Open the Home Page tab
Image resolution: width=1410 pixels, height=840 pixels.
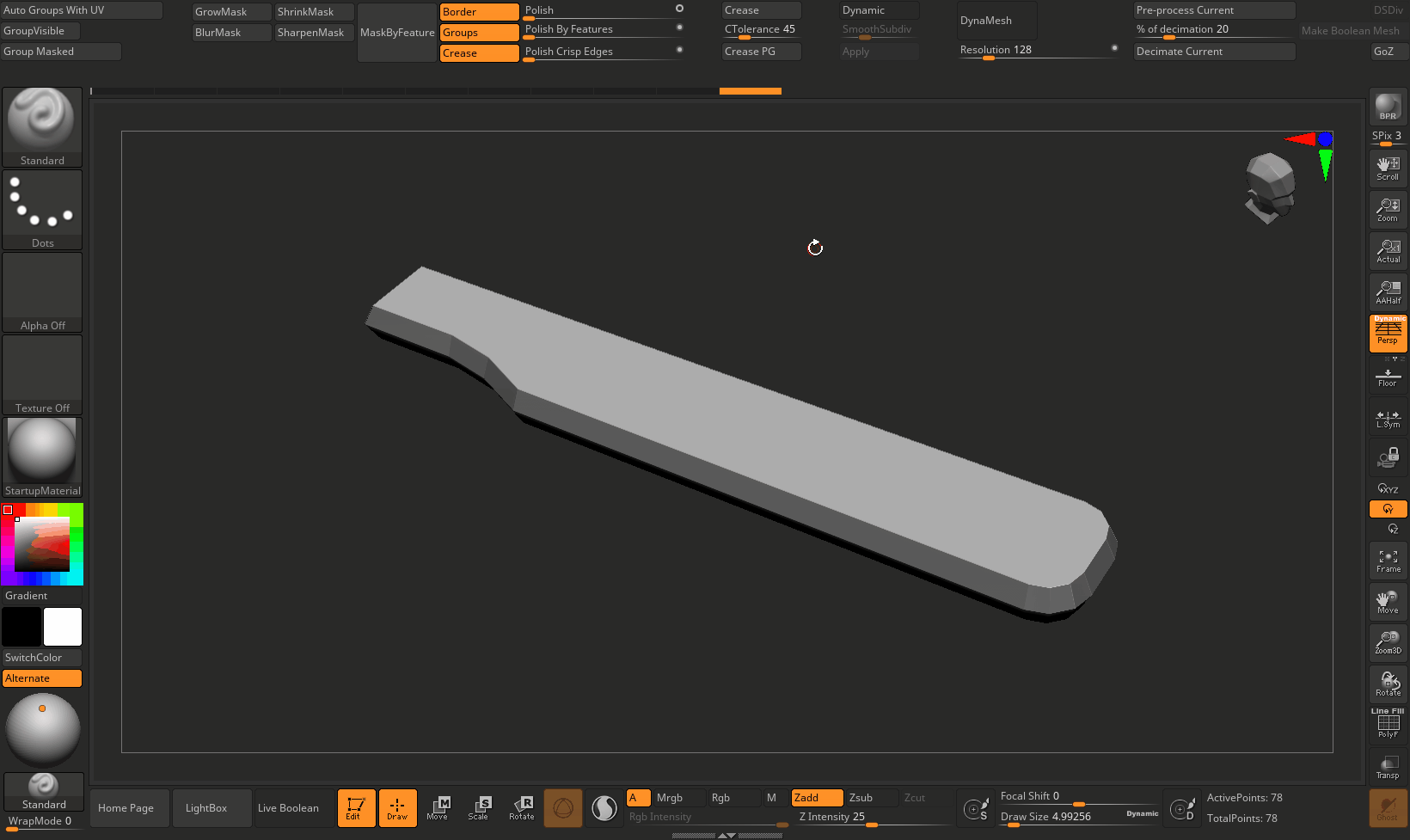click(126, 808)
